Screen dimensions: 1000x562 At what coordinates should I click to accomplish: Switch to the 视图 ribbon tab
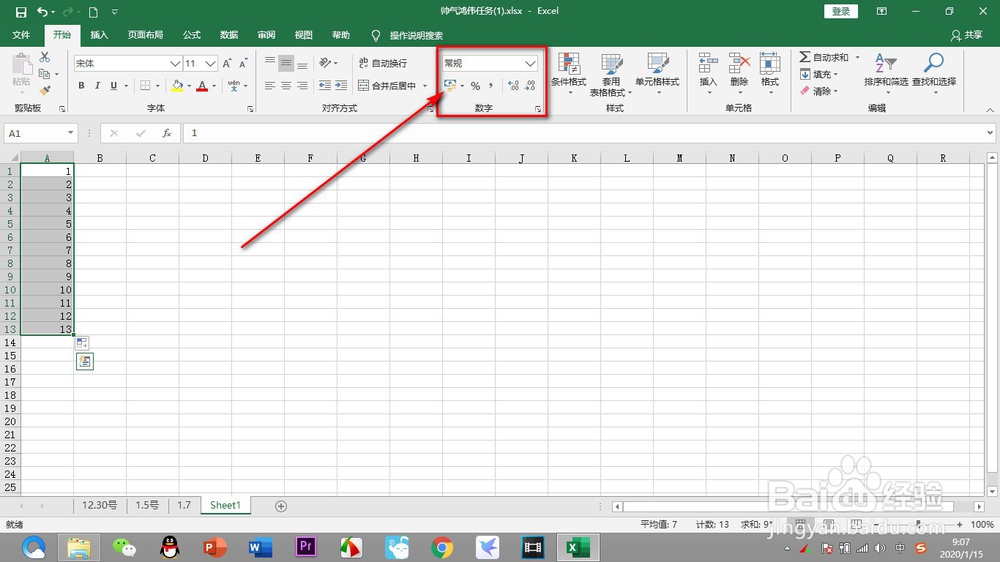pyautogui.click(x=304, y=35)
